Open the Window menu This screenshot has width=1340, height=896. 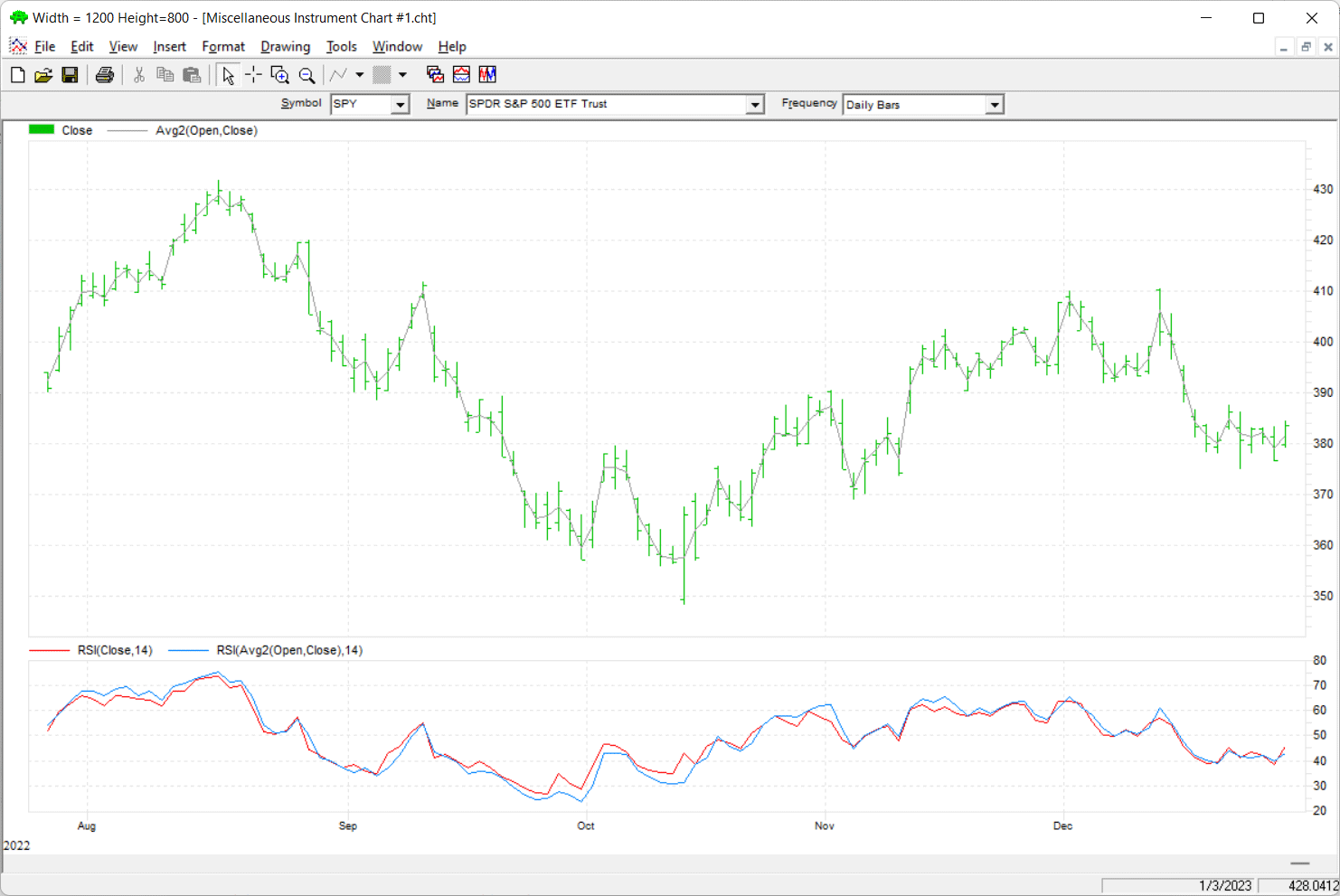click(x=397, y=47)
